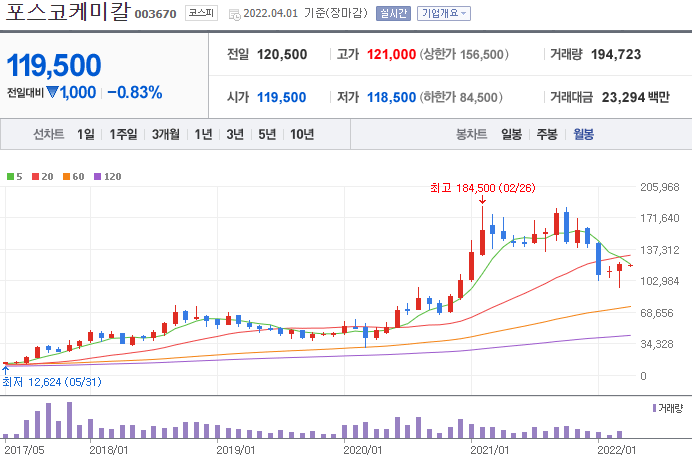Click the orange 60-day moving average swatch
The image size is (692, 460).
(x=67, y=177)
